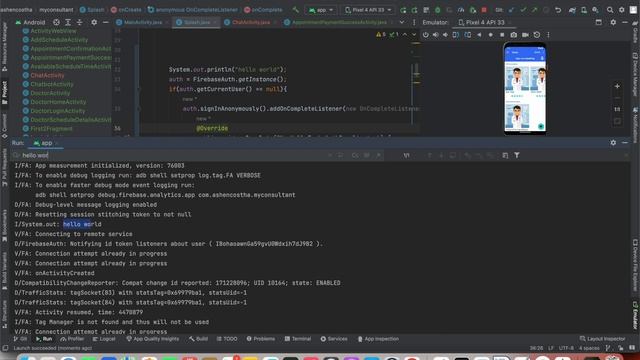Open the Build tool window
The height and width of the screenshot is (360, 640).
tap(198, 339)
